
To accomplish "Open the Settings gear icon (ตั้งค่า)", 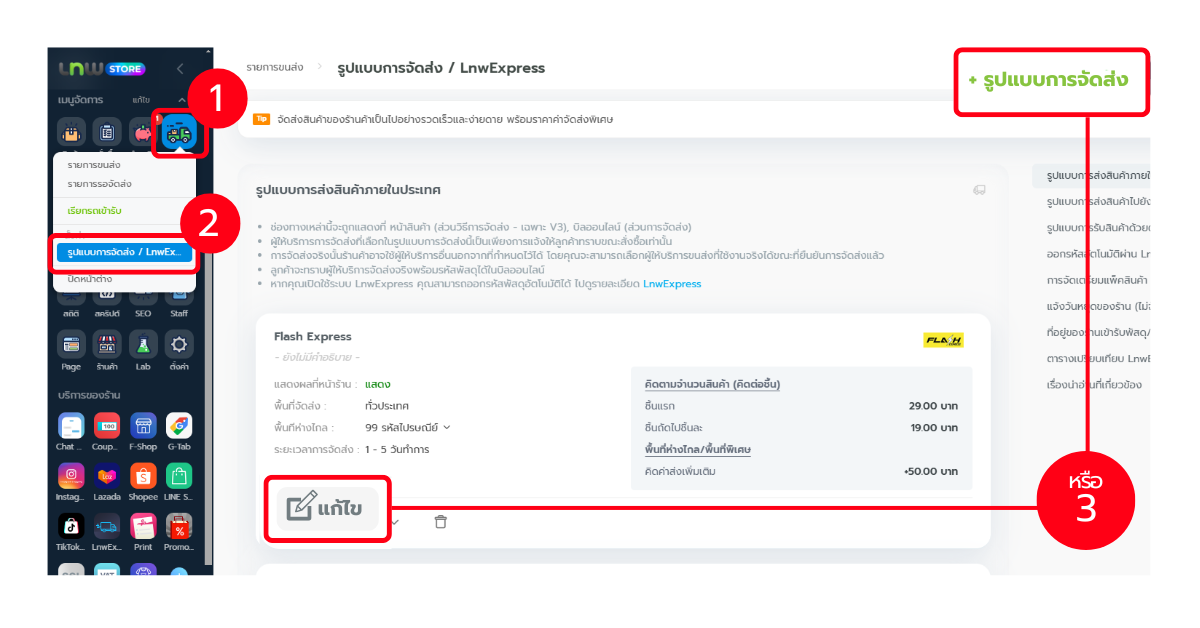I will [179, 346].
